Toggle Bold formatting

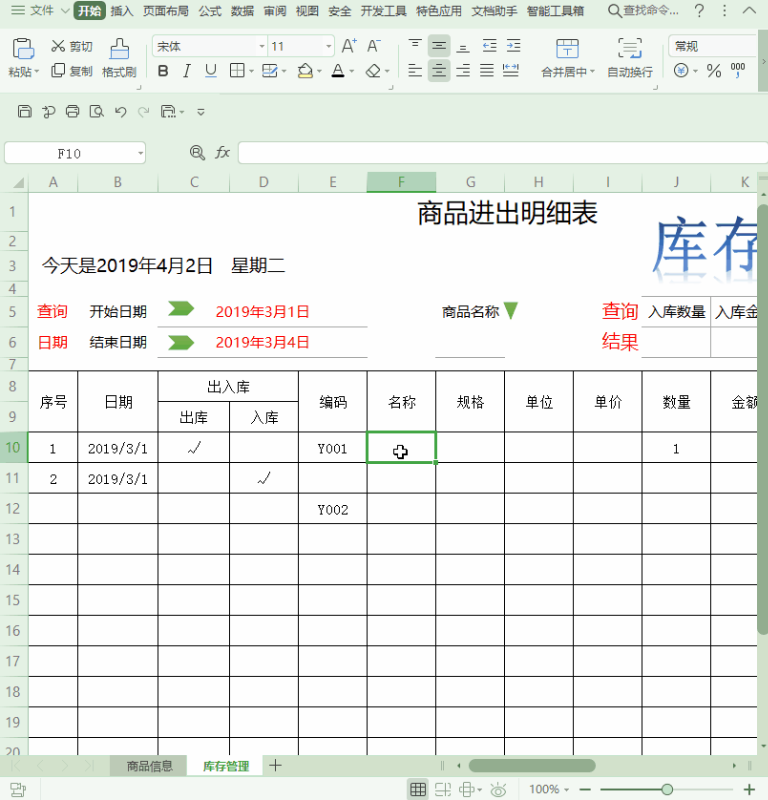tap(163, 70)
